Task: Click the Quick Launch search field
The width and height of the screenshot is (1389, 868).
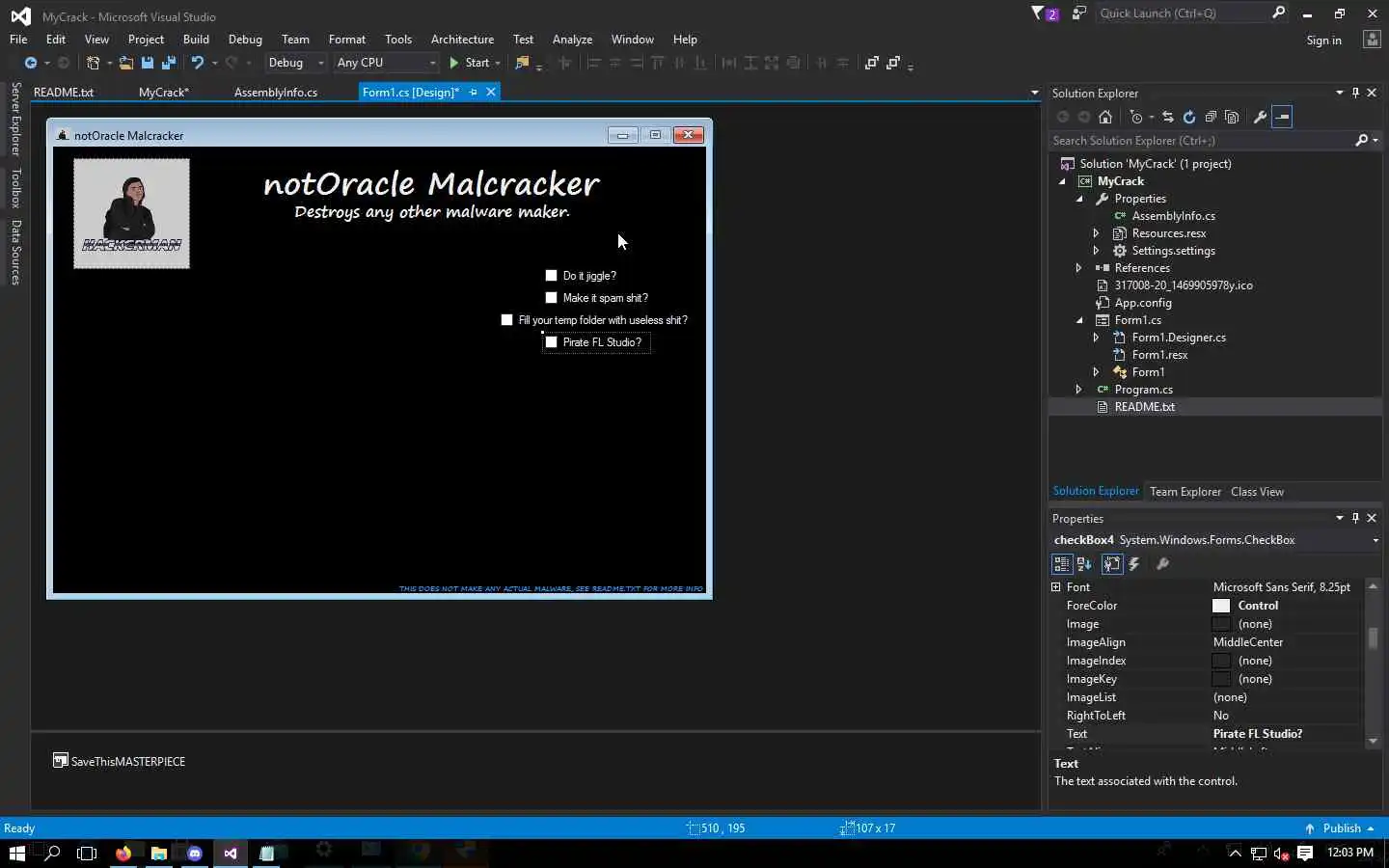Action: 1183,14
